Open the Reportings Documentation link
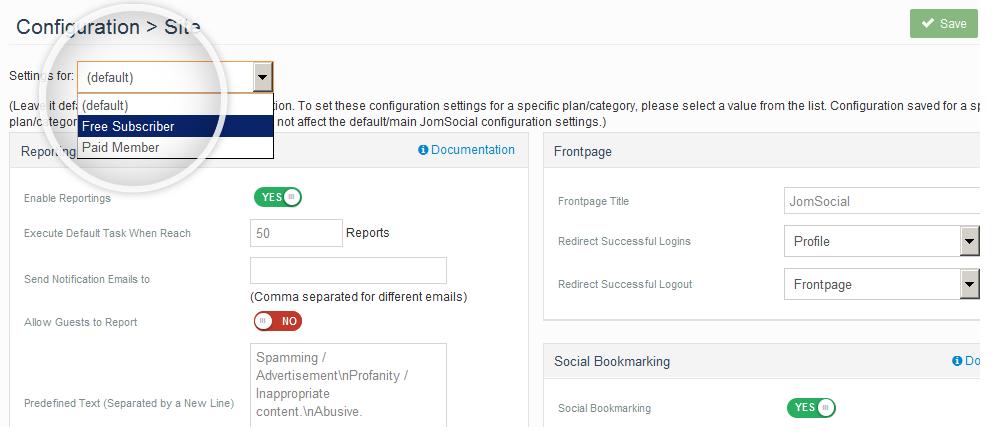 [473, 150]
